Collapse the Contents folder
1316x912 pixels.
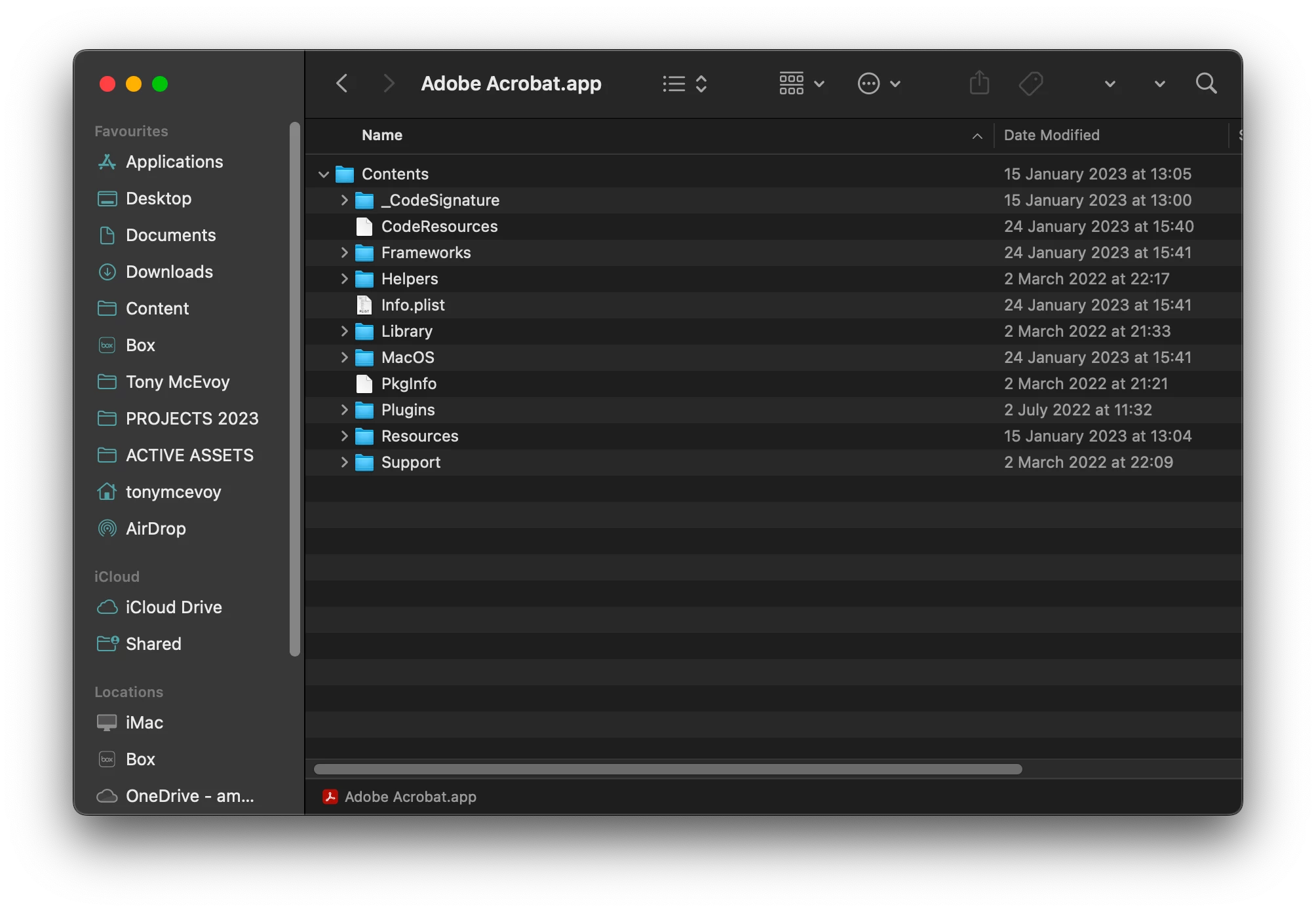[323, 174]
